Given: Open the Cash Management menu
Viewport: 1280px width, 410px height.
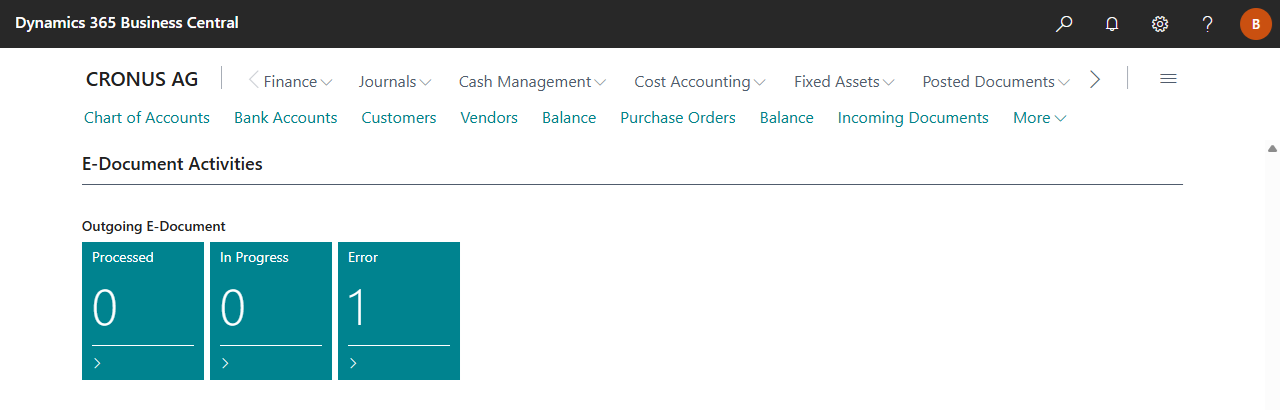Looking at the screenshot, I should point(532,82).
